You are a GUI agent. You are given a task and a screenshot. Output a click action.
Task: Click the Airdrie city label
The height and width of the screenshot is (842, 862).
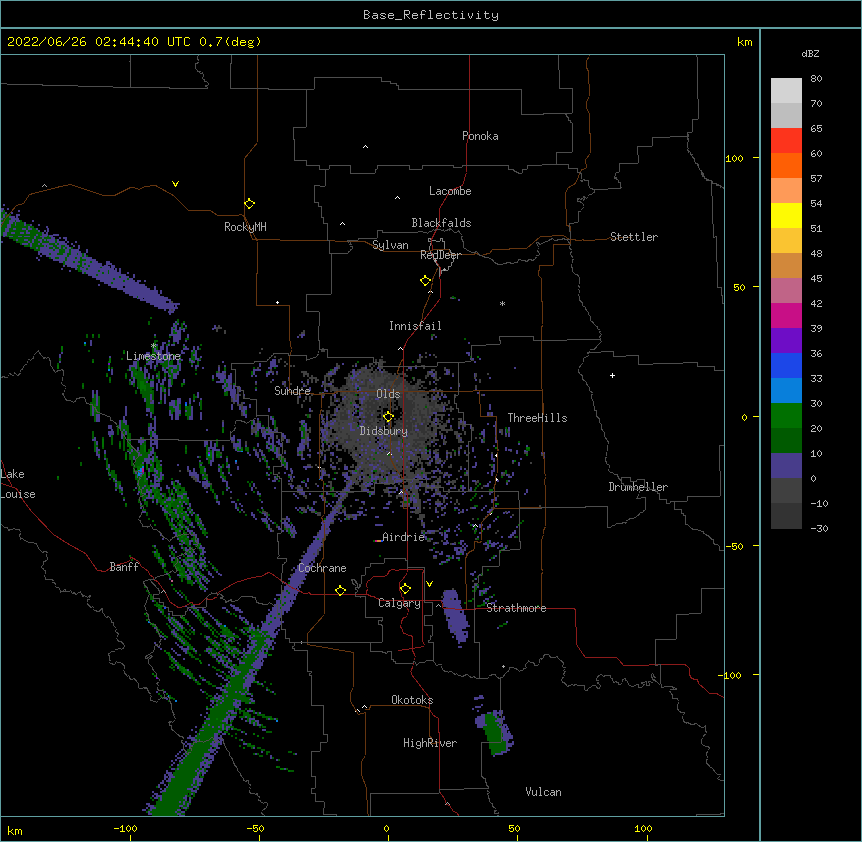pyautogui.click(x=404, y=537)
